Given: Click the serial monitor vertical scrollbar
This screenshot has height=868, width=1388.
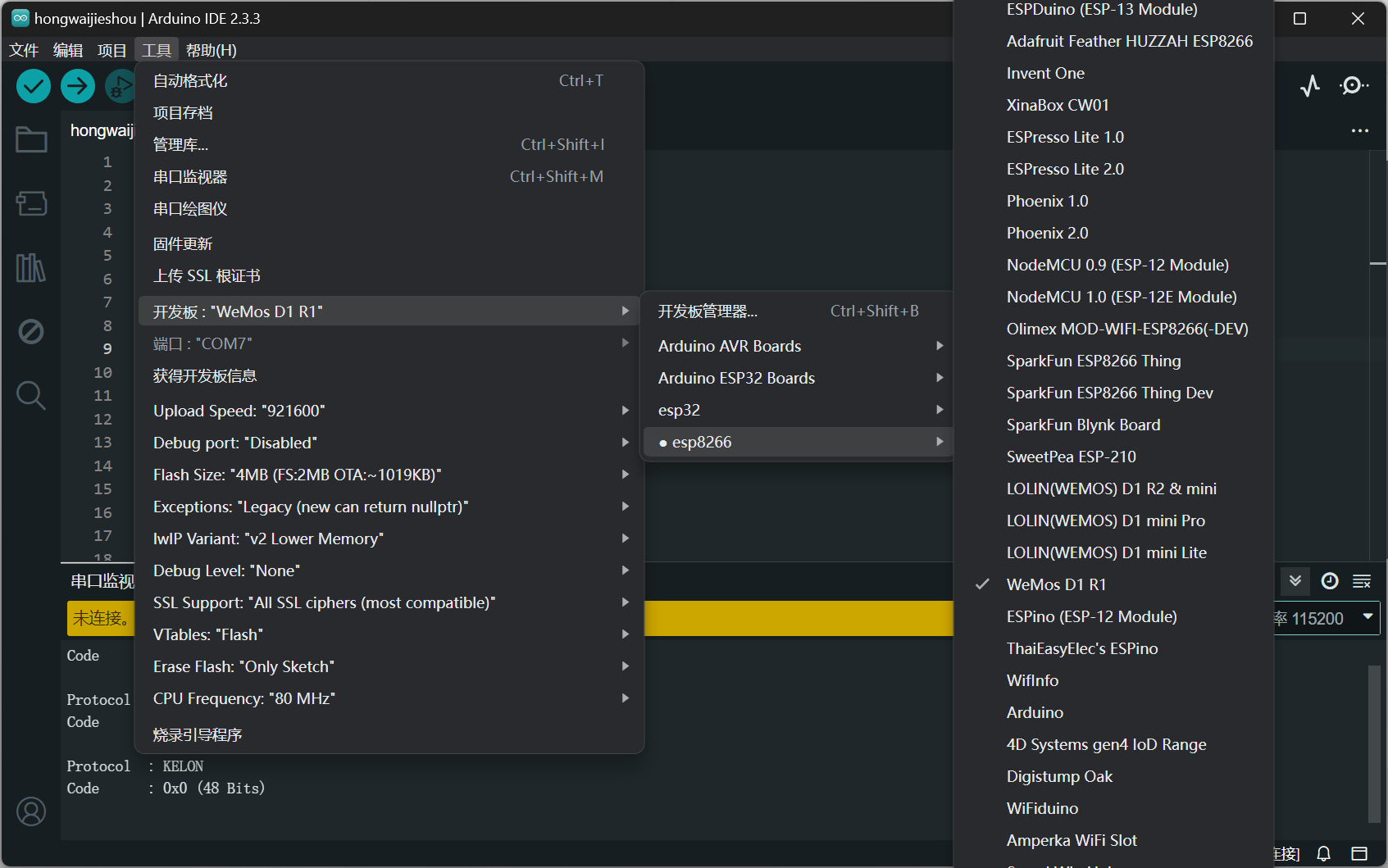Looking at the screenshot, I should (x=1374, y=743).
